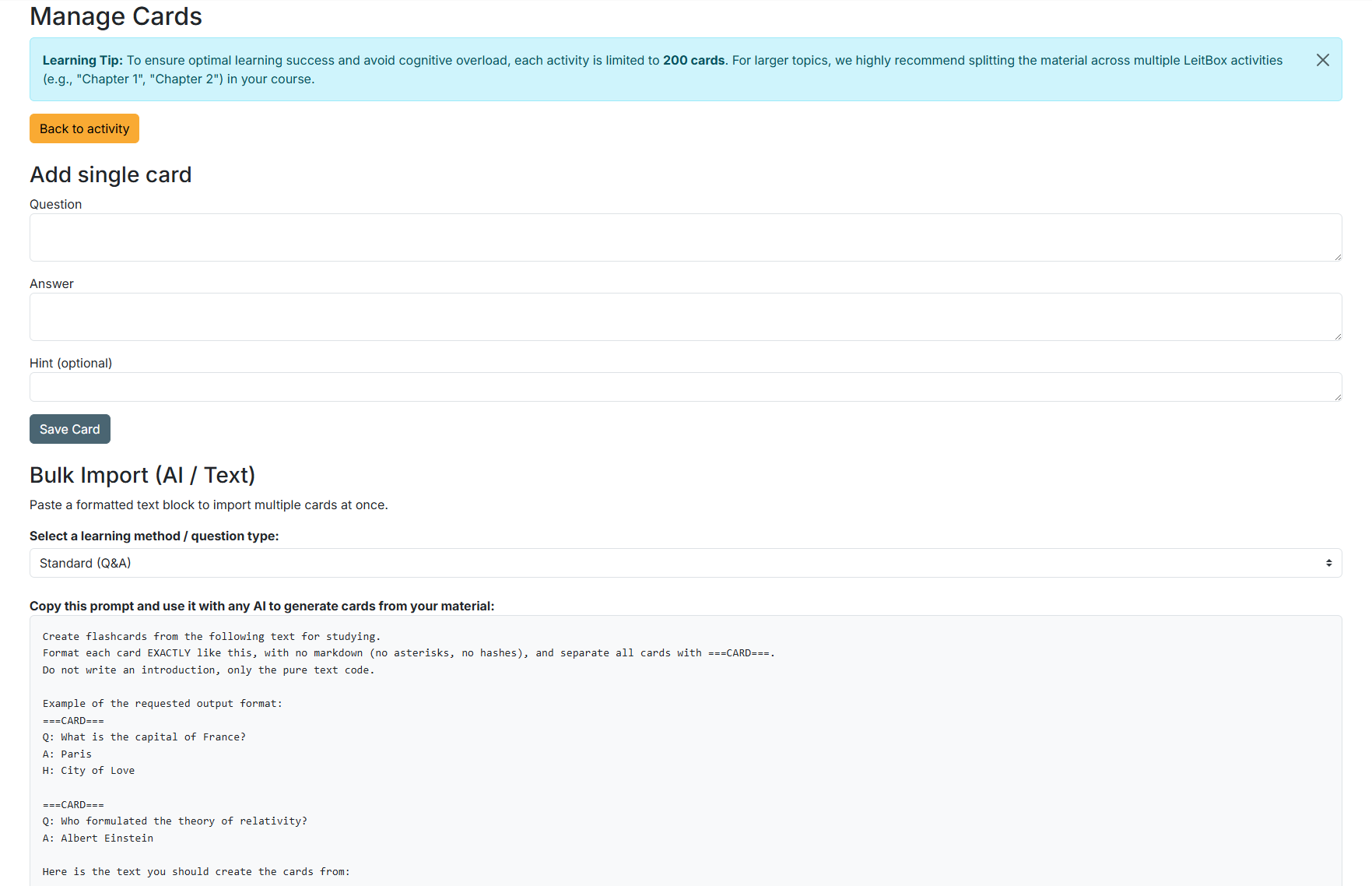Click the Bulk Import (AI / Text) heading

(142, 475)
